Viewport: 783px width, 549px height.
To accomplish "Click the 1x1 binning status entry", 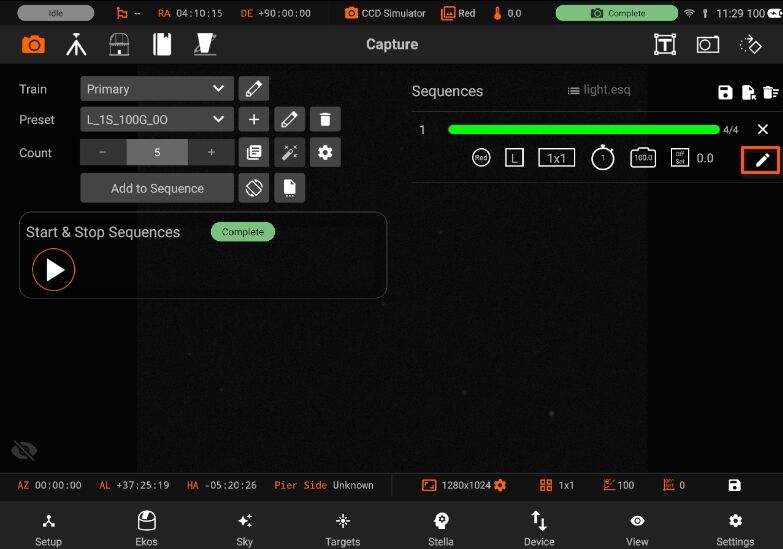I will (557, 485).
